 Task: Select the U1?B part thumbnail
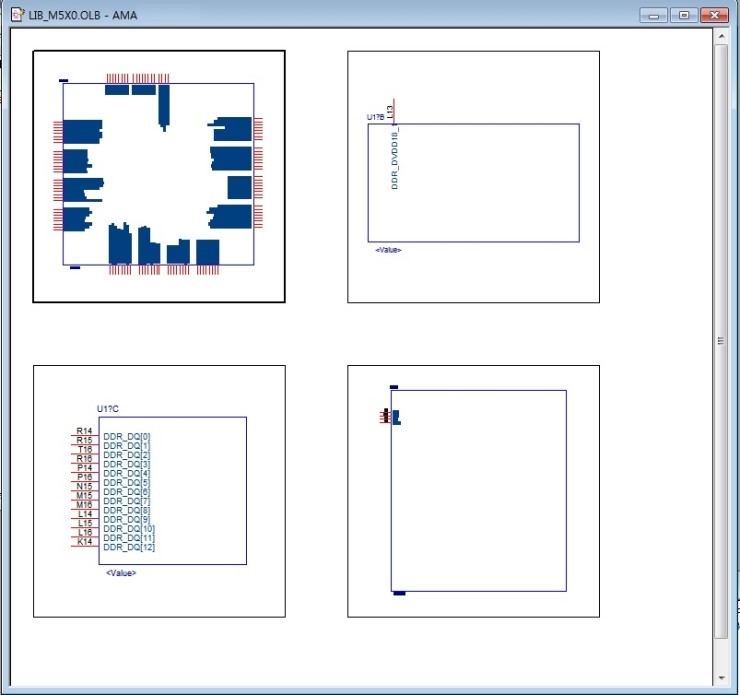473,177
